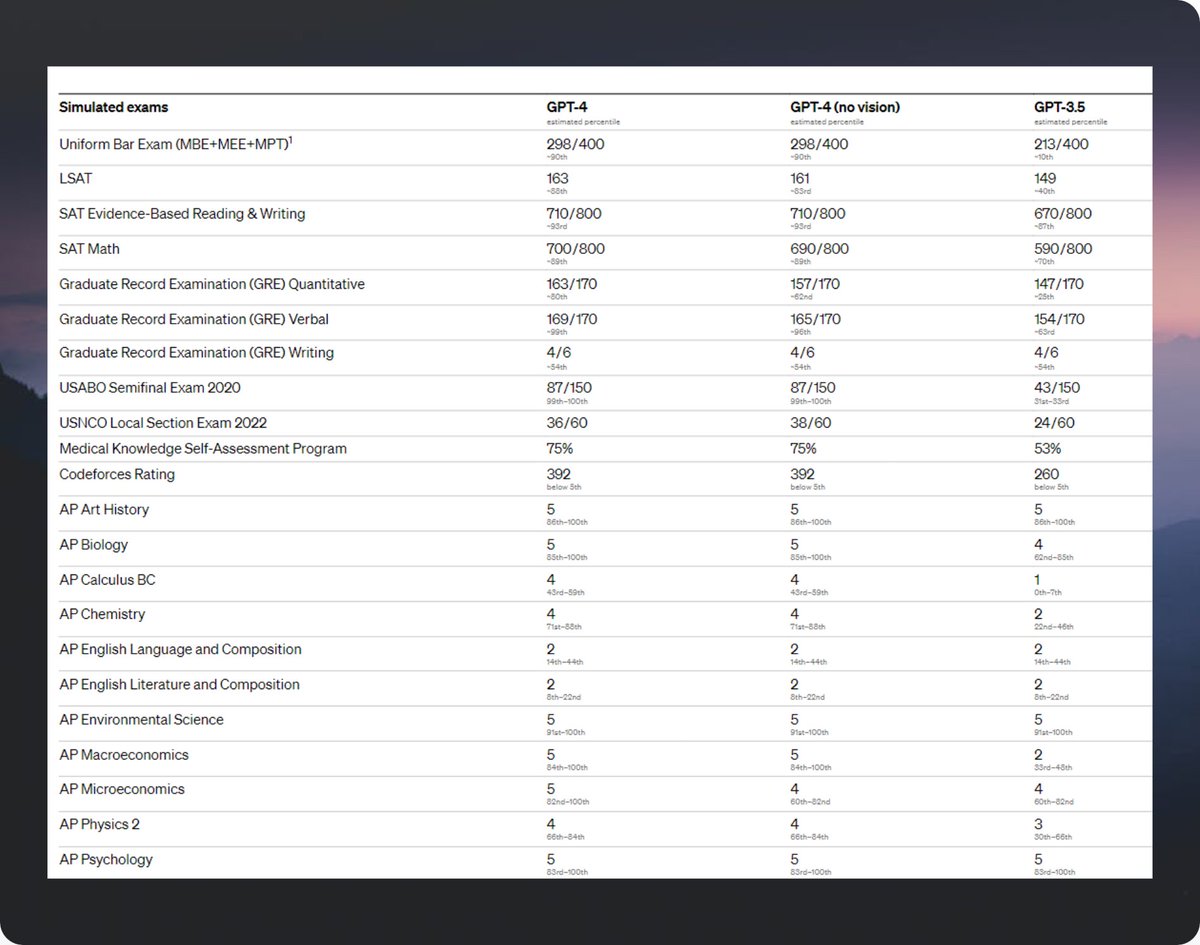Click "SAT Evidence-Based Reading & Writing" row label
The width and height of the screenshot is (1200, 945).
[x=182, y=214]
